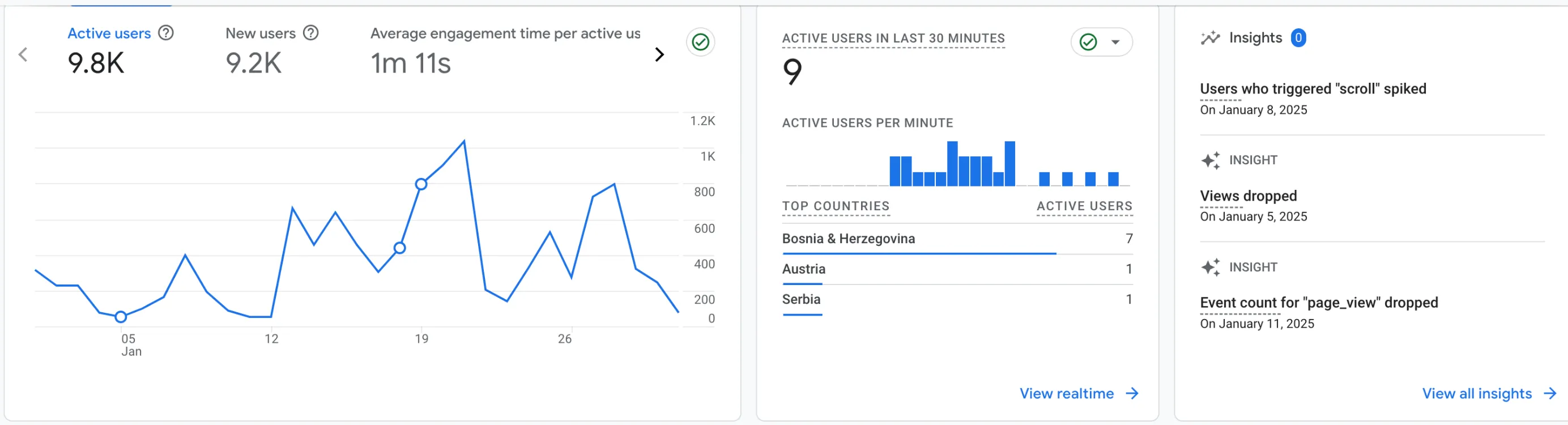Click sparkle icon above Views dropped
This screenshot has width=1568, height=425.
point(1210,160)
